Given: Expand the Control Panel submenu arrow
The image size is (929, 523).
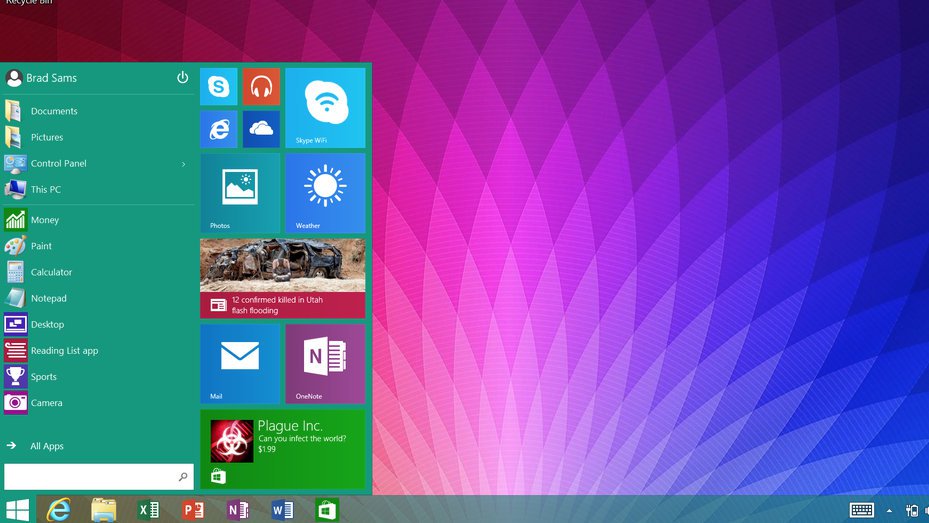Looking at the screenshot, I should click(183, 164).
